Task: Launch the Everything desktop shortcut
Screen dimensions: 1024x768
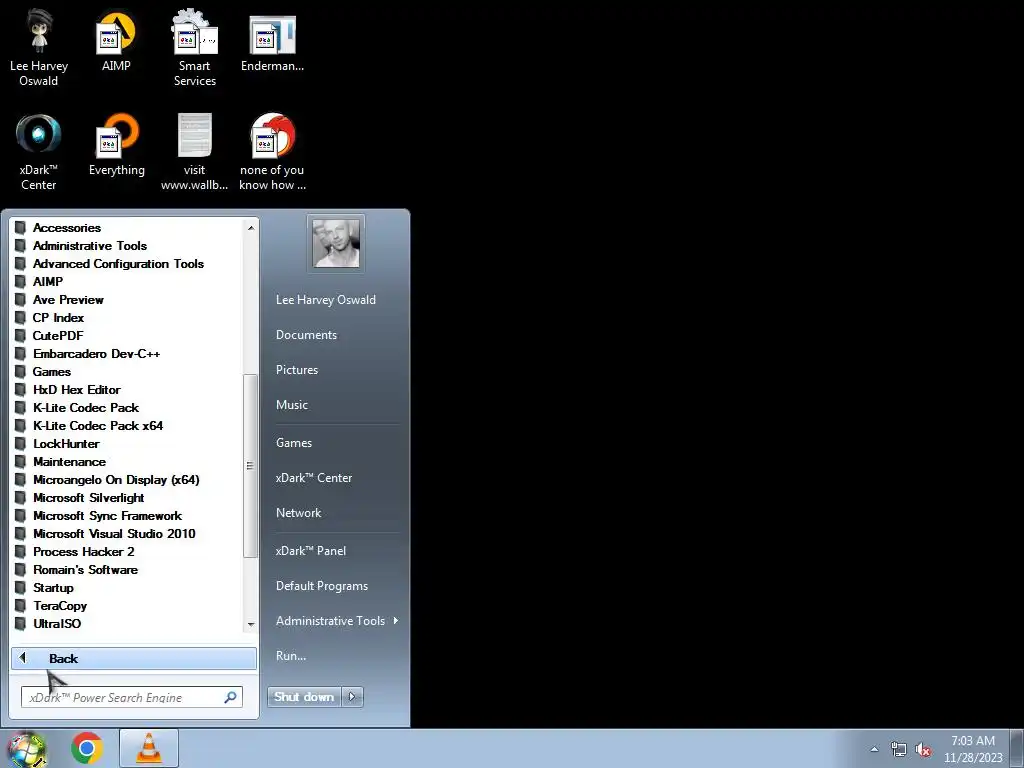Action: click(x=117, y=145)
